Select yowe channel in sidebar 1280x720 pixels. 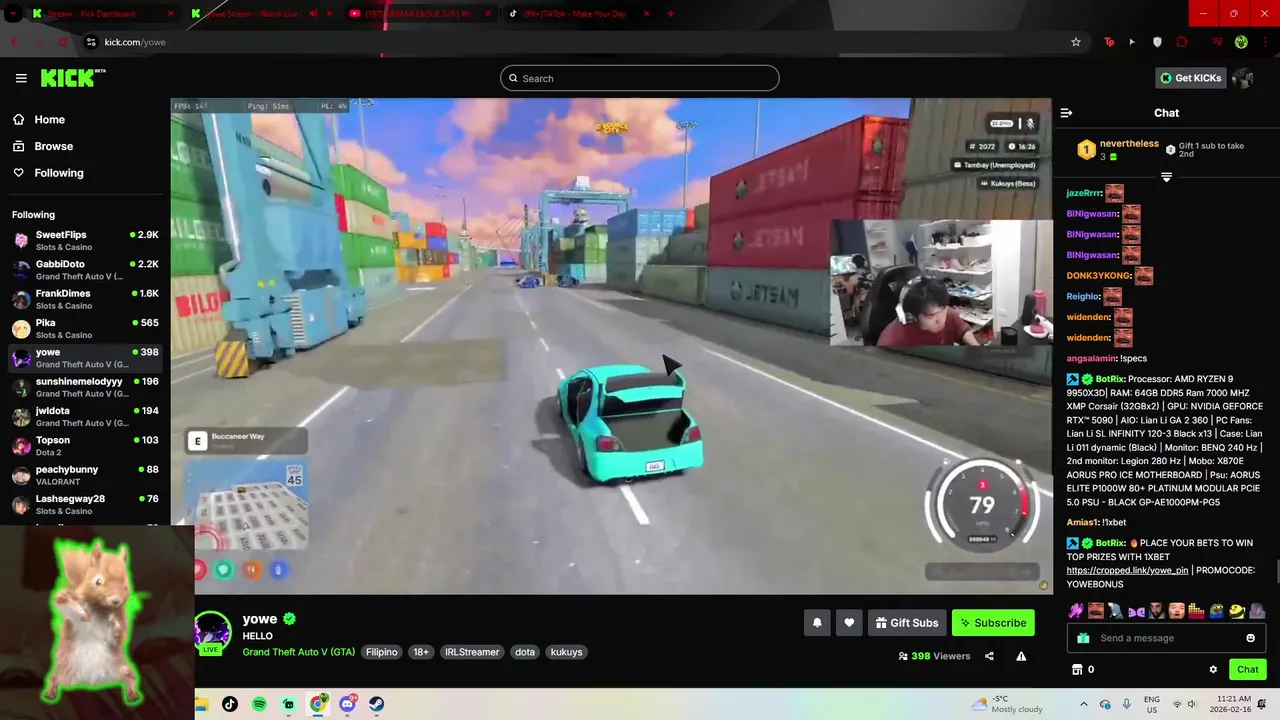(x=85, y=358)
